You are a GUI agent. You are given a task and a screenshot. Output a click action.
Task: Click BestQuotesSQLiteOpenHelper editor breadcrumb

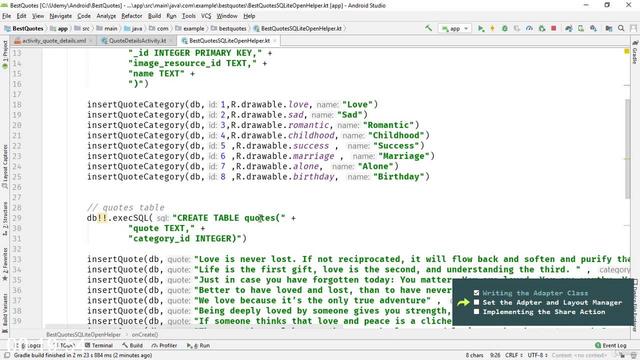click(83, 335)
